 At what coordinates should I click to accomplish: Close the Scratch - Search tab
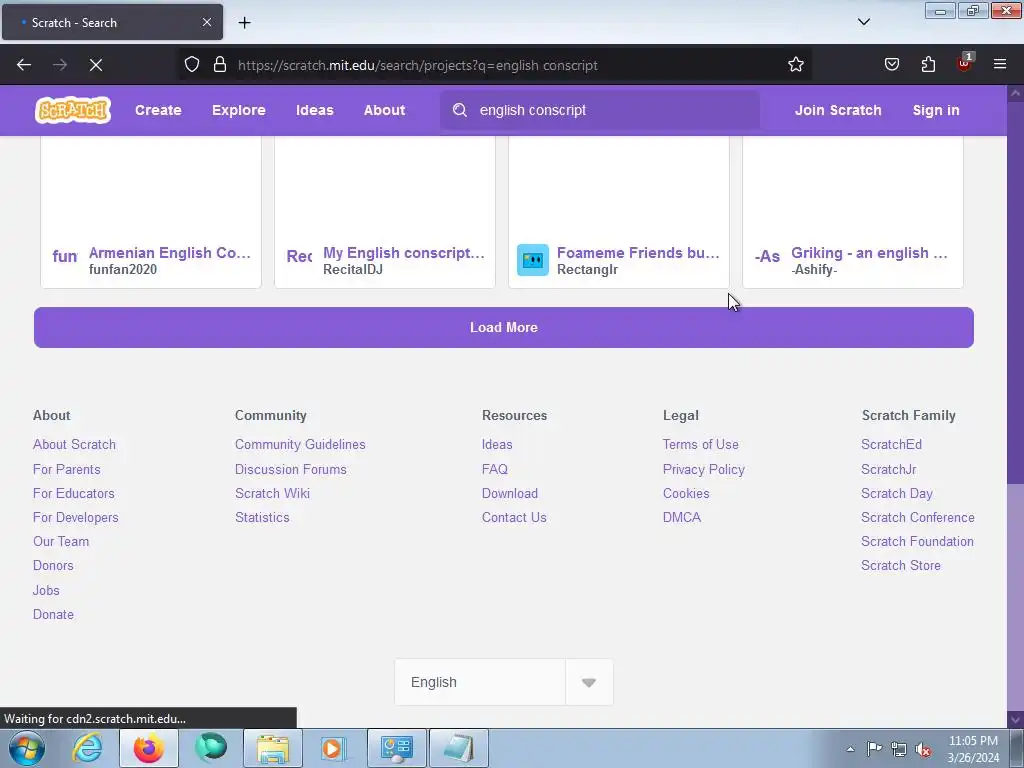pyautogui.click(x=206, y=22)
